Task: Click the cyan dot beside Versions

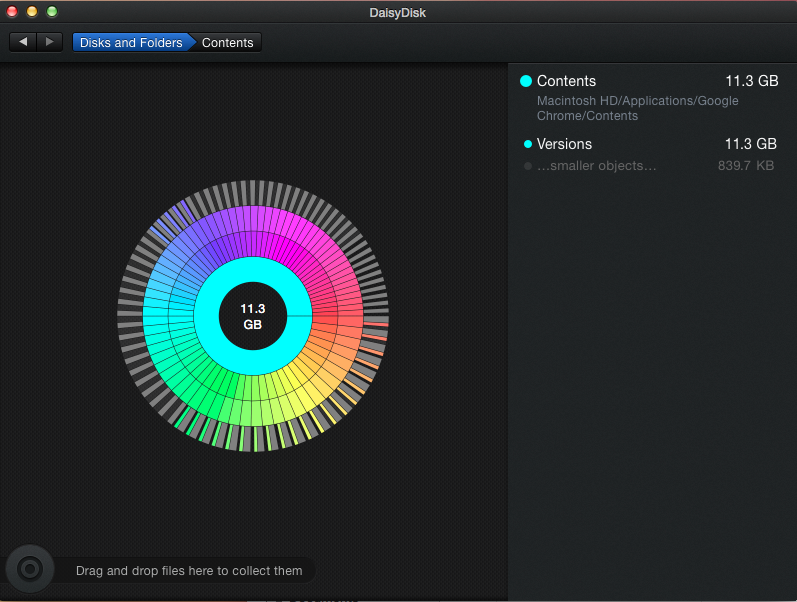Action: click(528, 144)
